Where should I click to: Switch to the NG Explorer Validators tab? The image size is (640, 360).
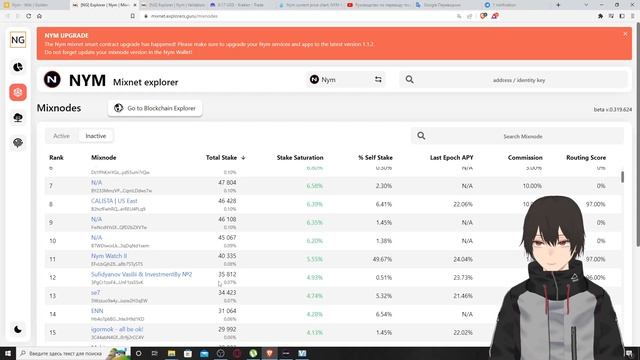173,5
